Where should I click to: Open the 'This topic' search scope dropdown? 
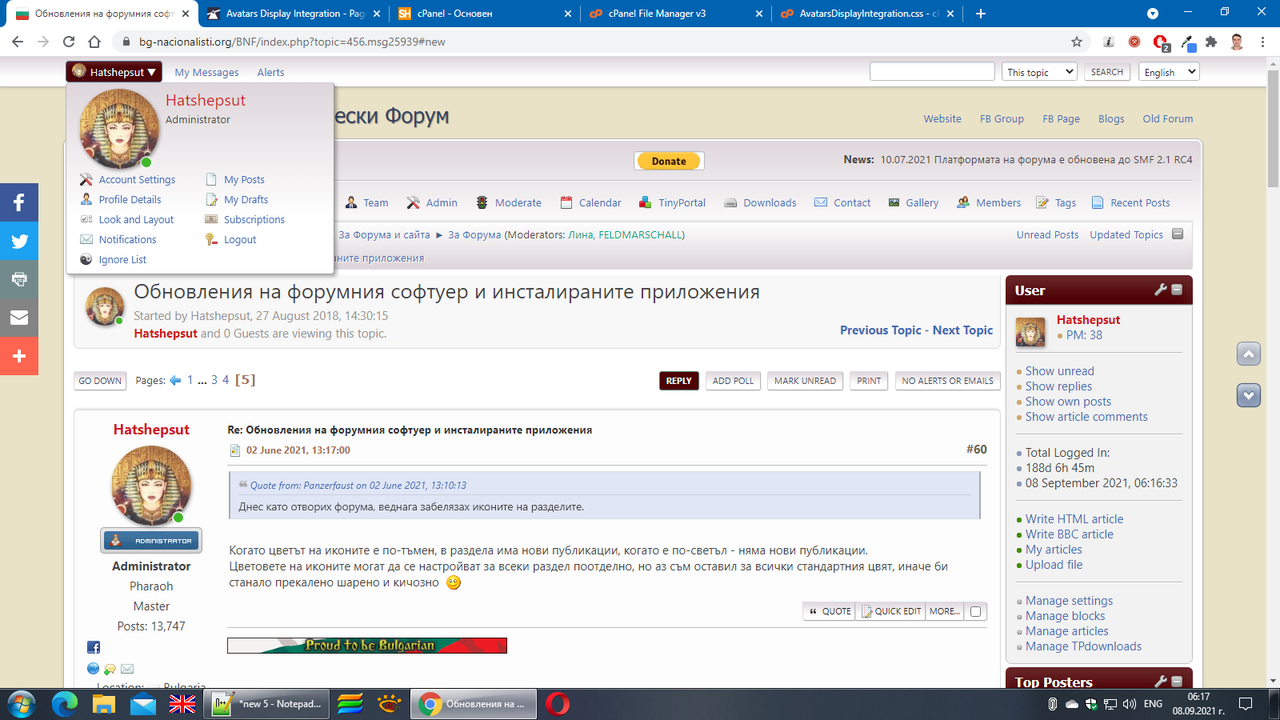pyautogui.click(x=1039, y=72)
